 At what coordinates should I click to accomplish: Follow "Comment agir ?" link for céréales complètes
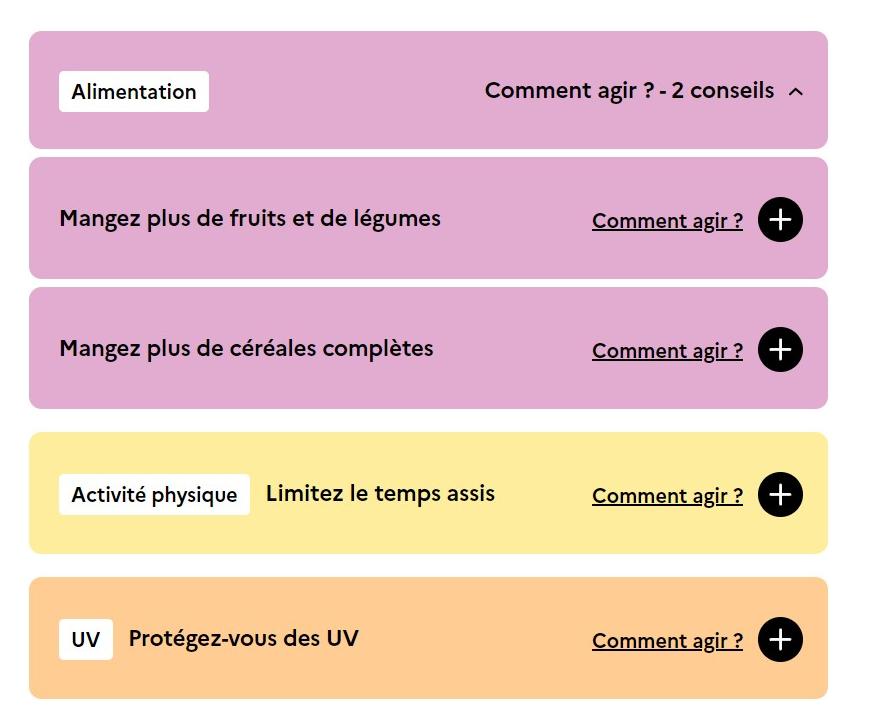667,351
